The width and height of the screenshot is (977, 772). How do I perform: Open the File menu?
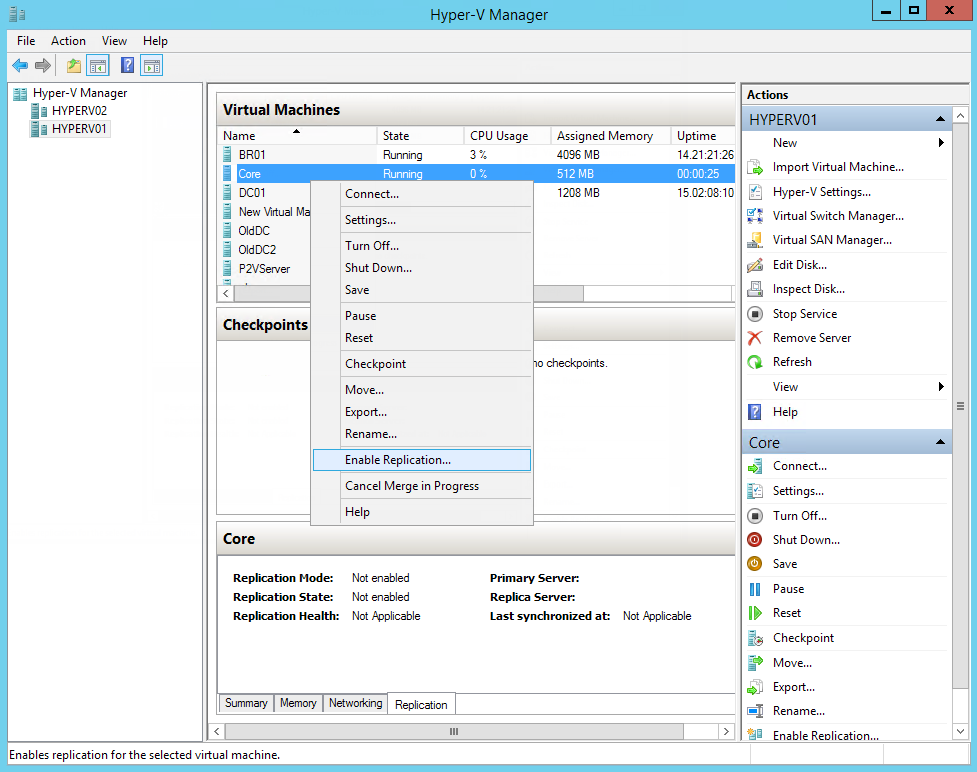(26, 41)
